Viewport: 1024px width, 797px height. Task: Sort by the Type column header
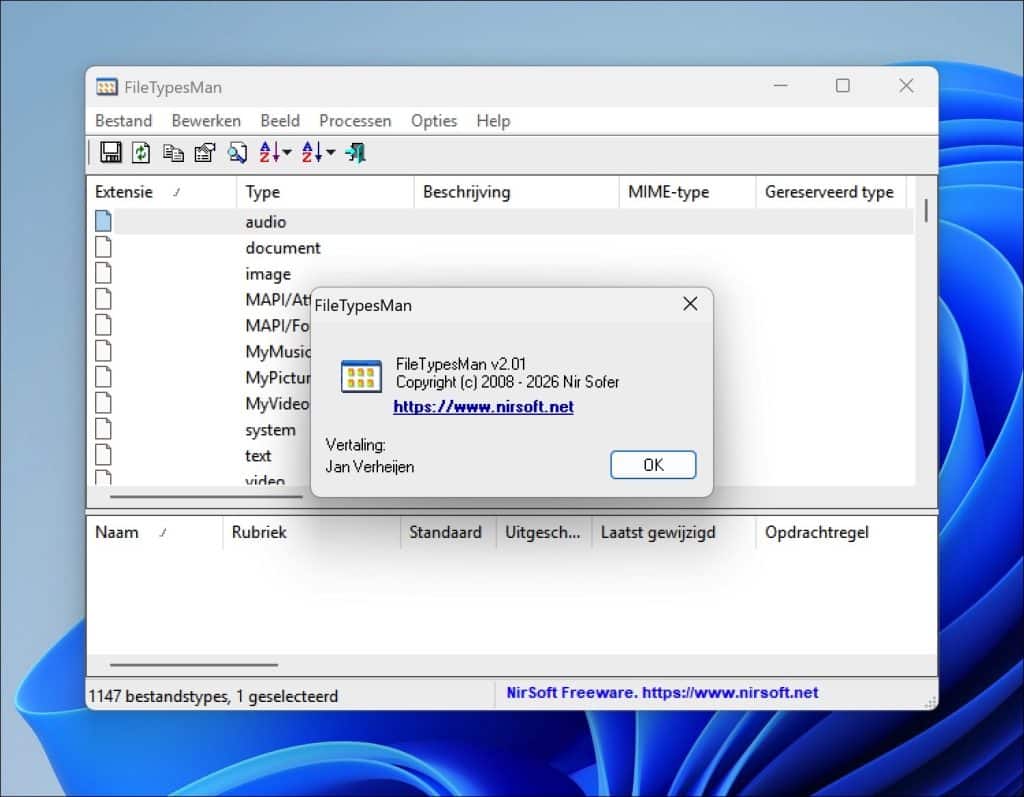(x=325, y=192)
